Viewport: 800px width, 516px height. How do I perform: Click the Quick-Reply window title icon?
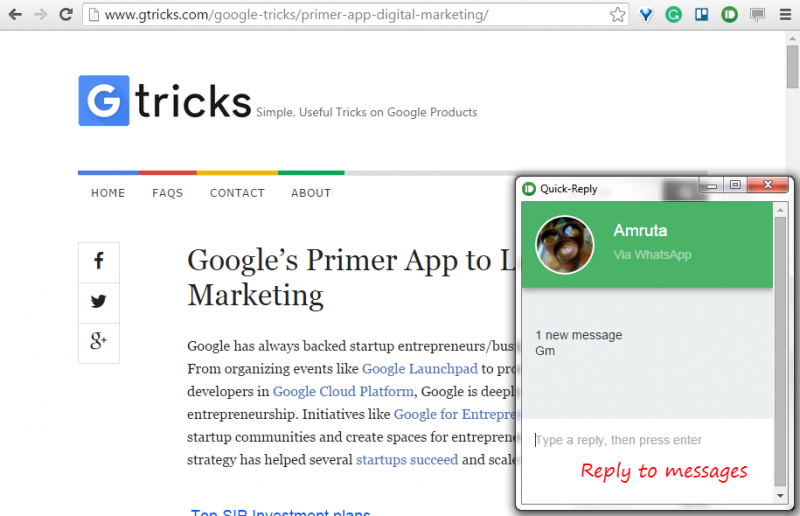click(529, 189)
